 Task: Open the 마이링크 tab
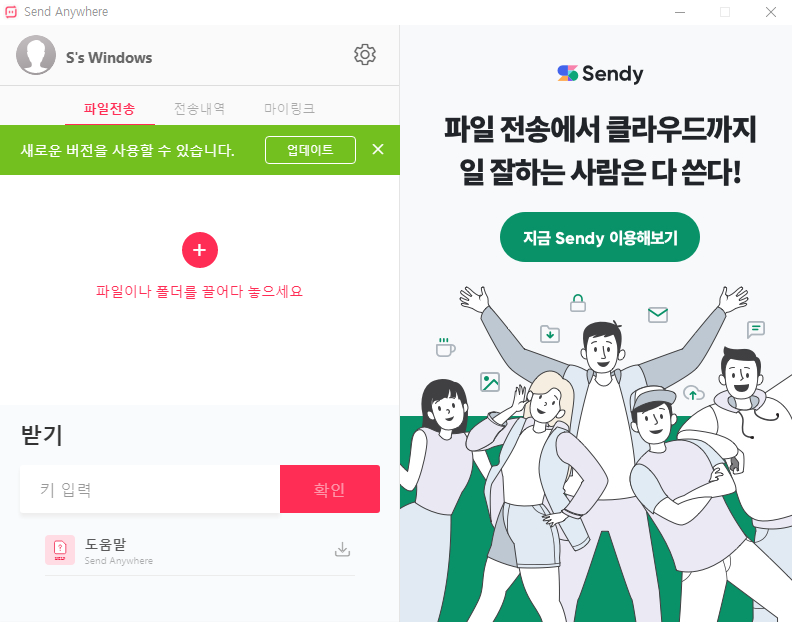click(x=289, y=109)
